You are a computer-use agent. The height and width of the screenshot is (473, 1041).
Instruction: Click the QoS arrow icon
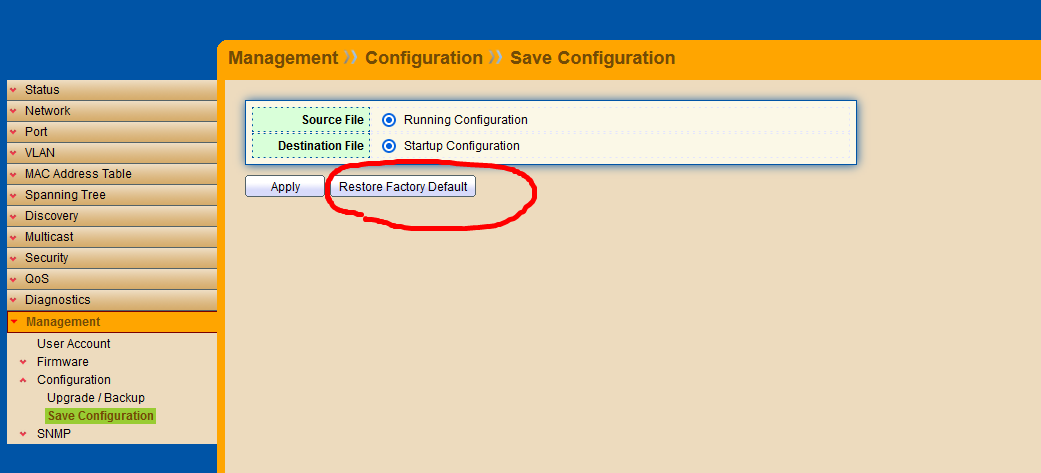click(14, 279)
